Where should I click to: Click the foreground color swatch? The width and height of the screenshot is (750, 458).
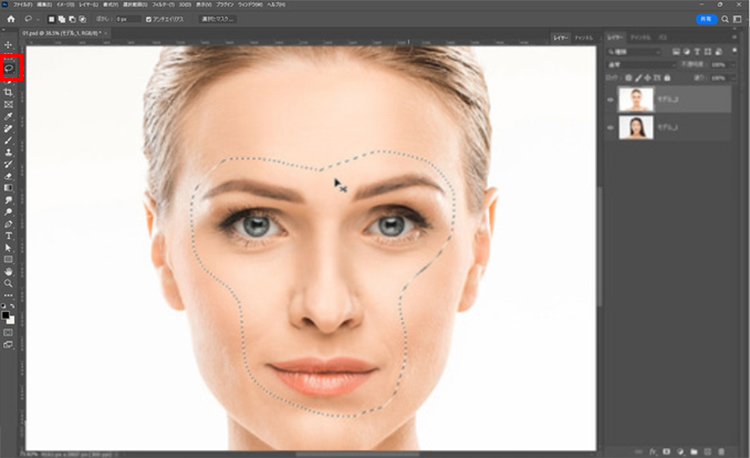coord(6,315)
